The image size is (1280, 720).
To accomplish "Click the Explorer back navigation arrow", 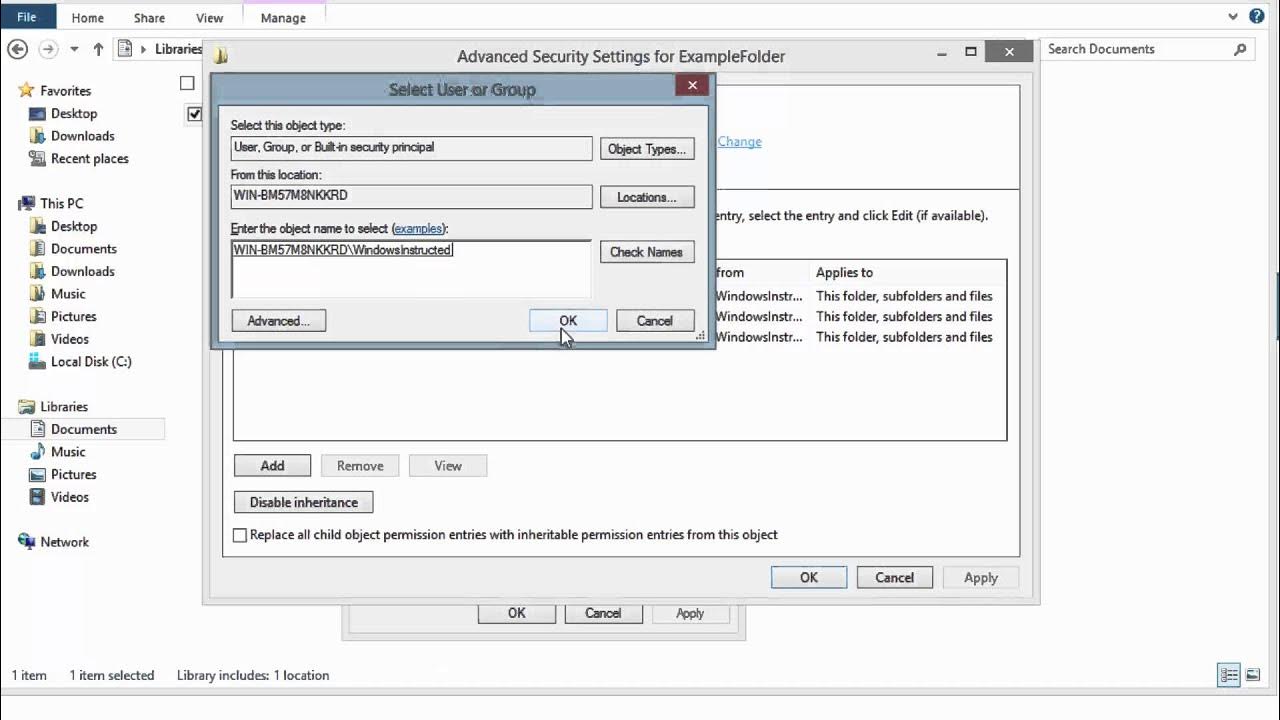I will pyautogui.click(x=17, y=49).
